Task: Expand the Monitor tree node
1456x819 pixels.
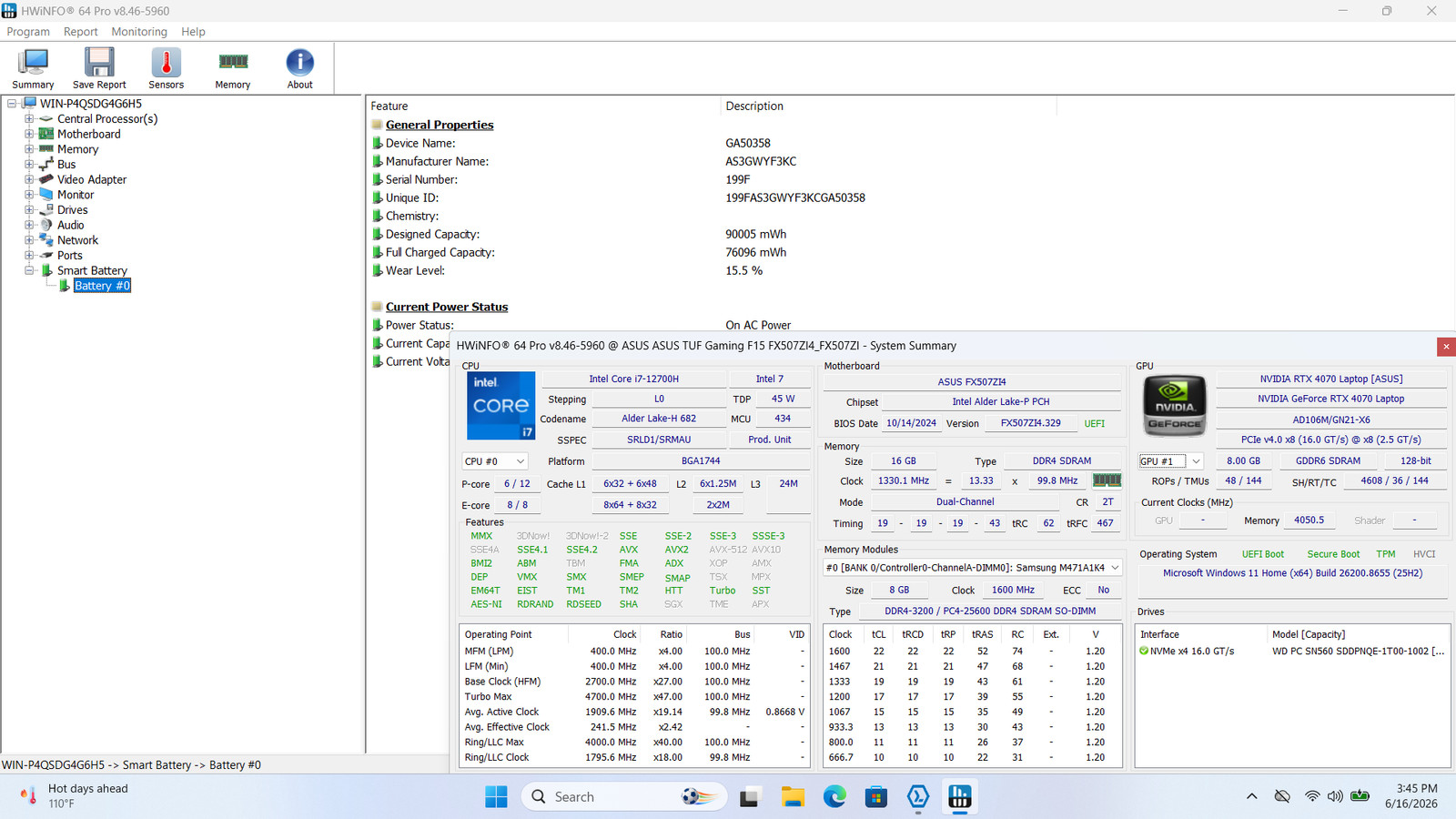Action: coord(29,195)
